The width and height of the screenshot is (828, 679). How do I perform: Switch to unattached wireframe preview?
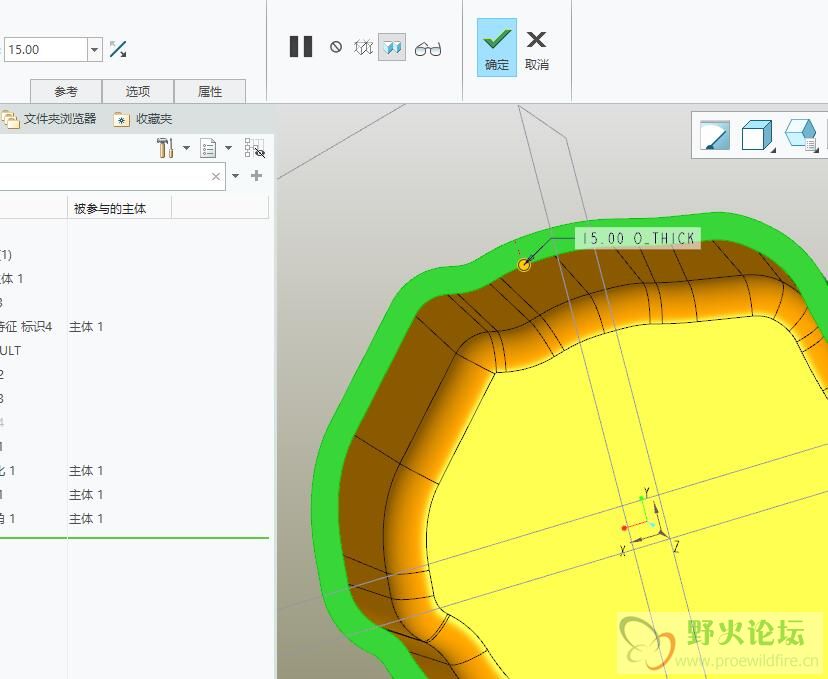pyautogui.click(x=363, y=47)
